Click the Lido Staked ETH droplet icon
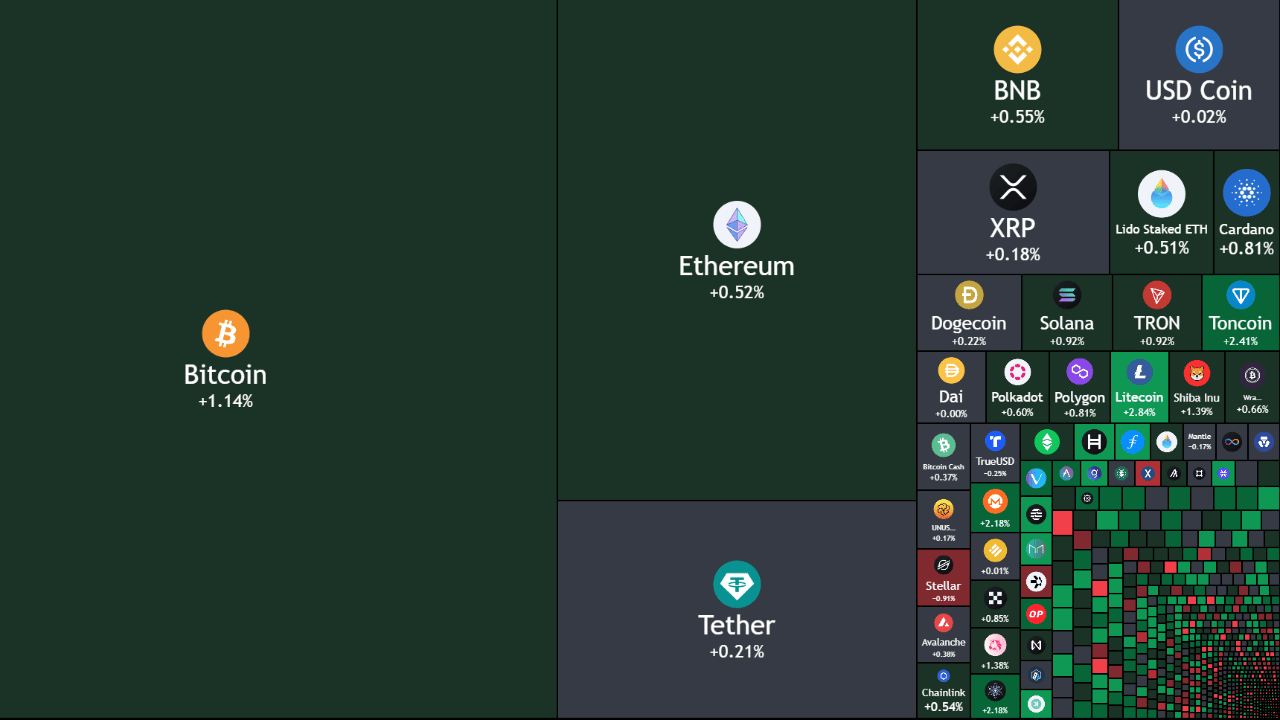The width and height of the screenshot is (1280, 720). (x=1162, y=194)
